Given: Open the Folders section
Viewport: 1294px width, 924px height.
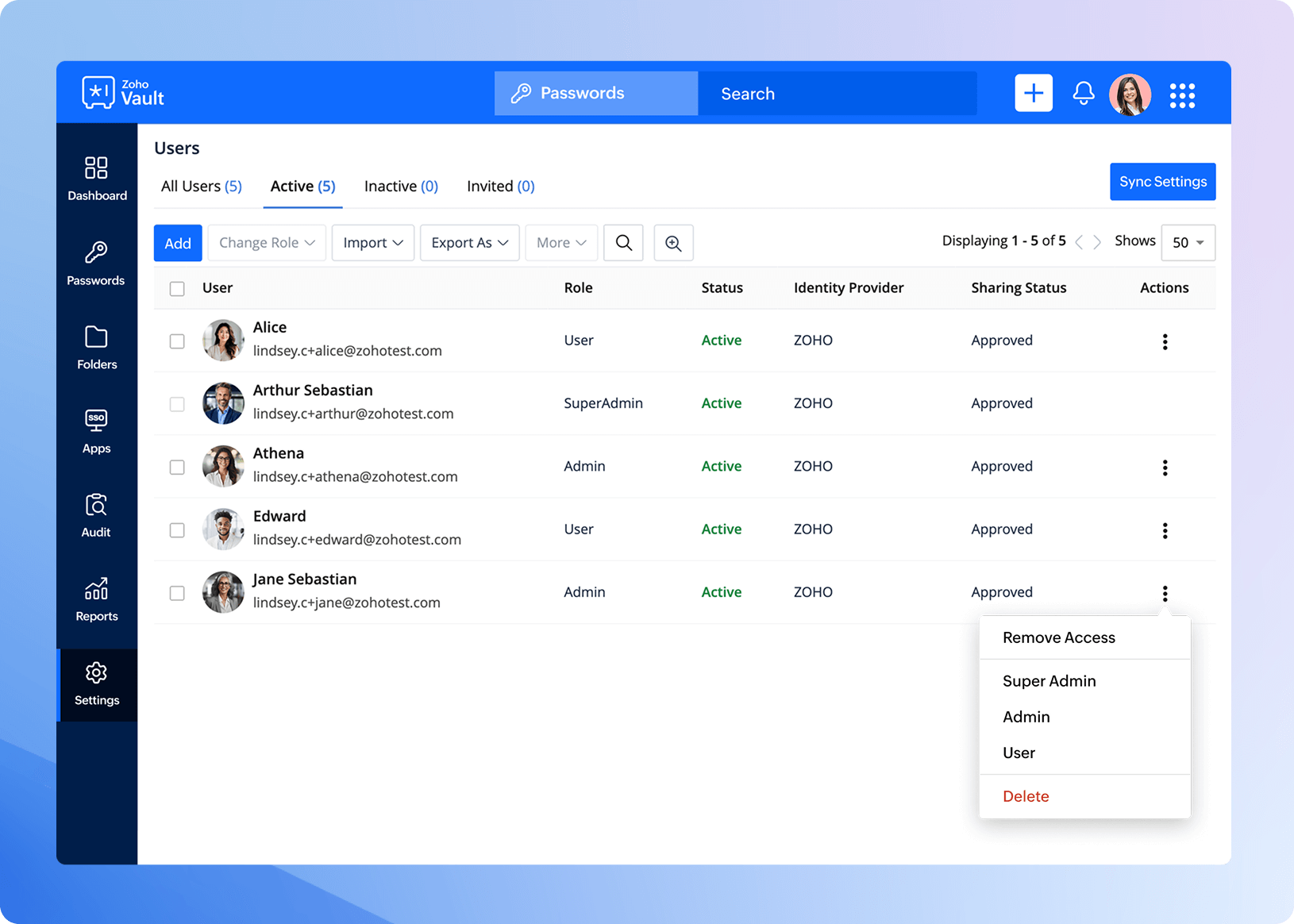Looking at the screenshot, I should click(96, 348).
